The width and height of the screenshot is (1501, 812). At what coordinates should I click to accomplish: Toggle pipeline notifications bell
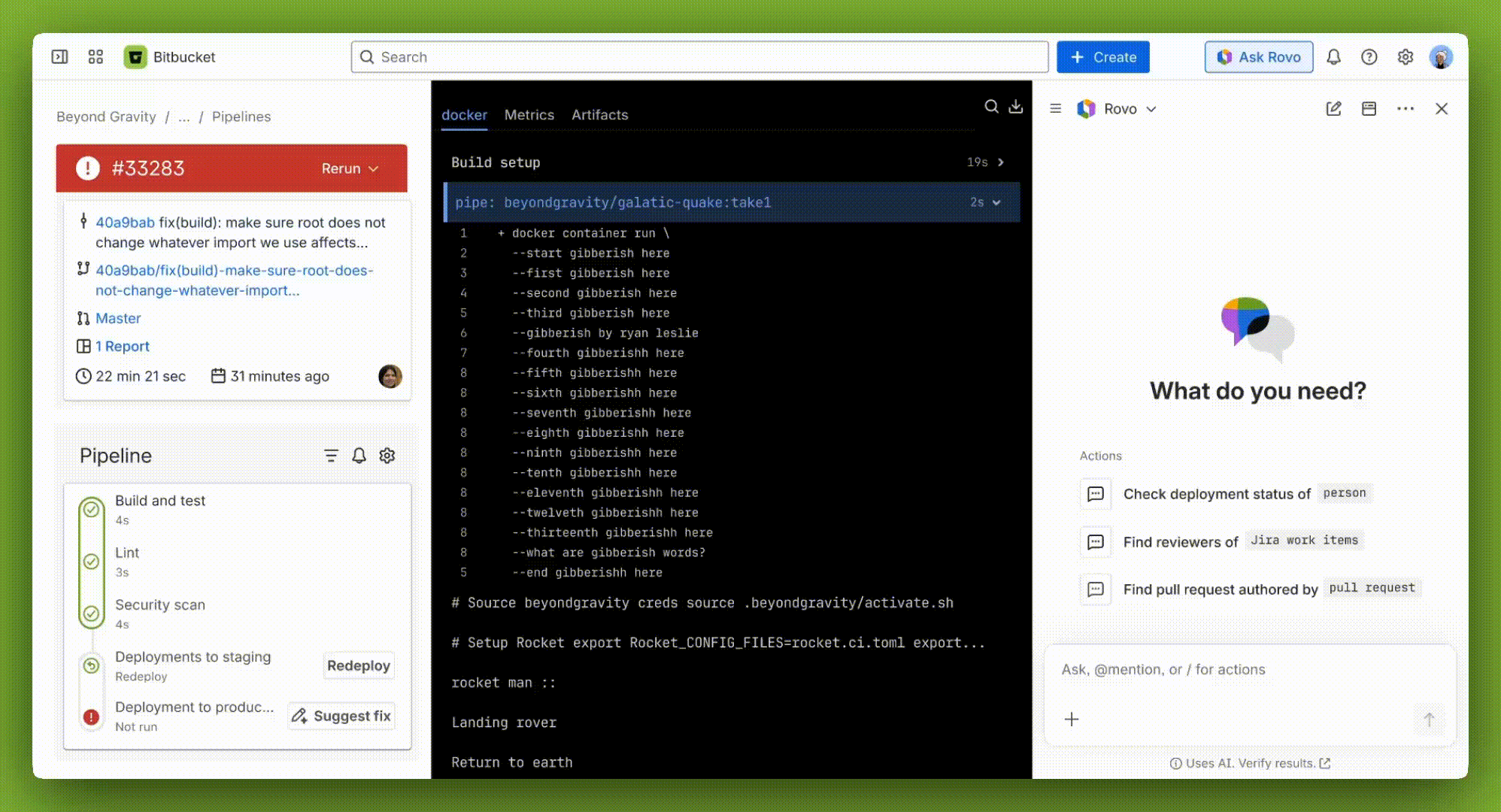pyautogui.click(x=359, y=456)
